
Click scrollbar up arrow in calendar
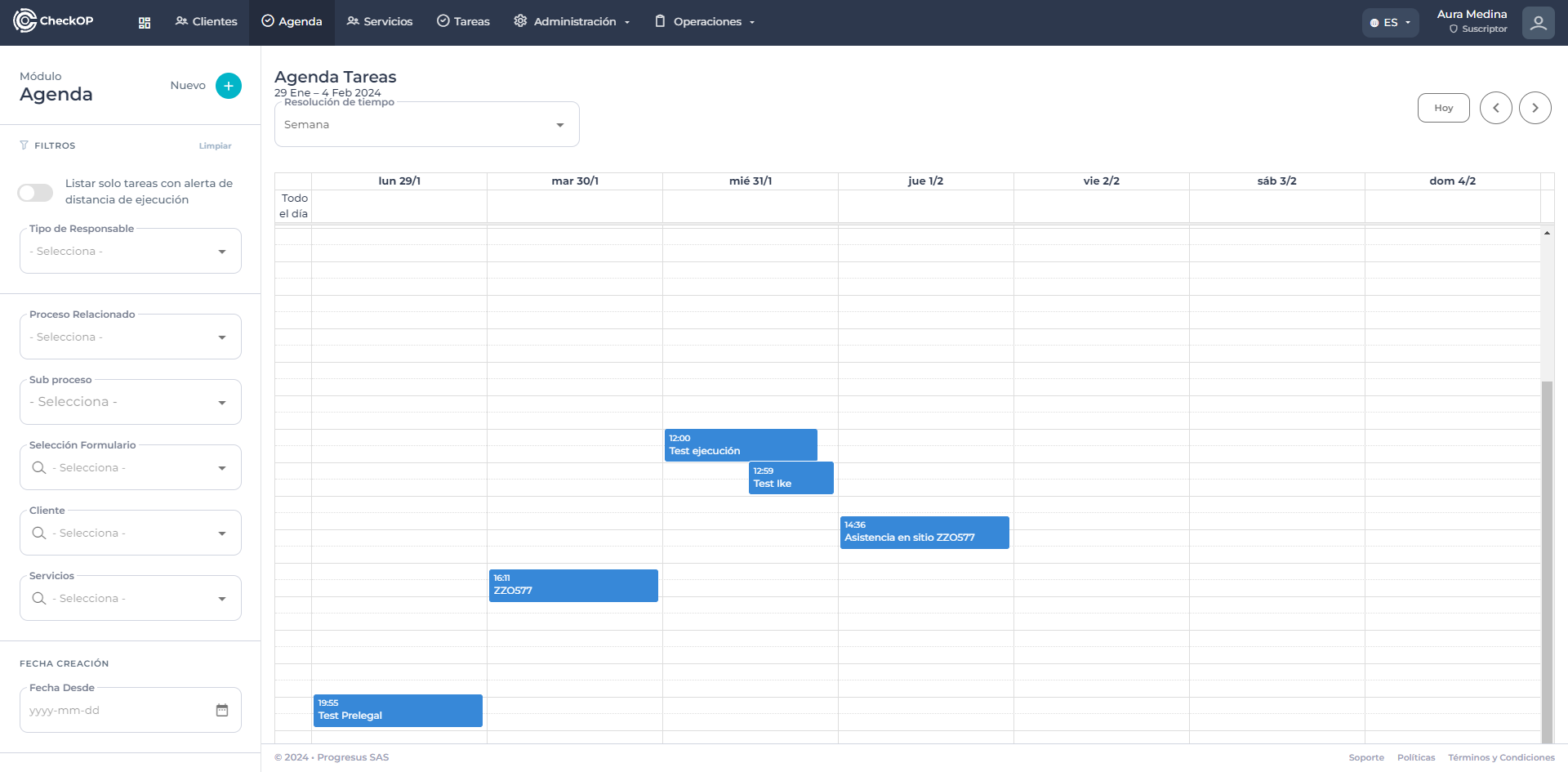click(x=1547, y=234)
